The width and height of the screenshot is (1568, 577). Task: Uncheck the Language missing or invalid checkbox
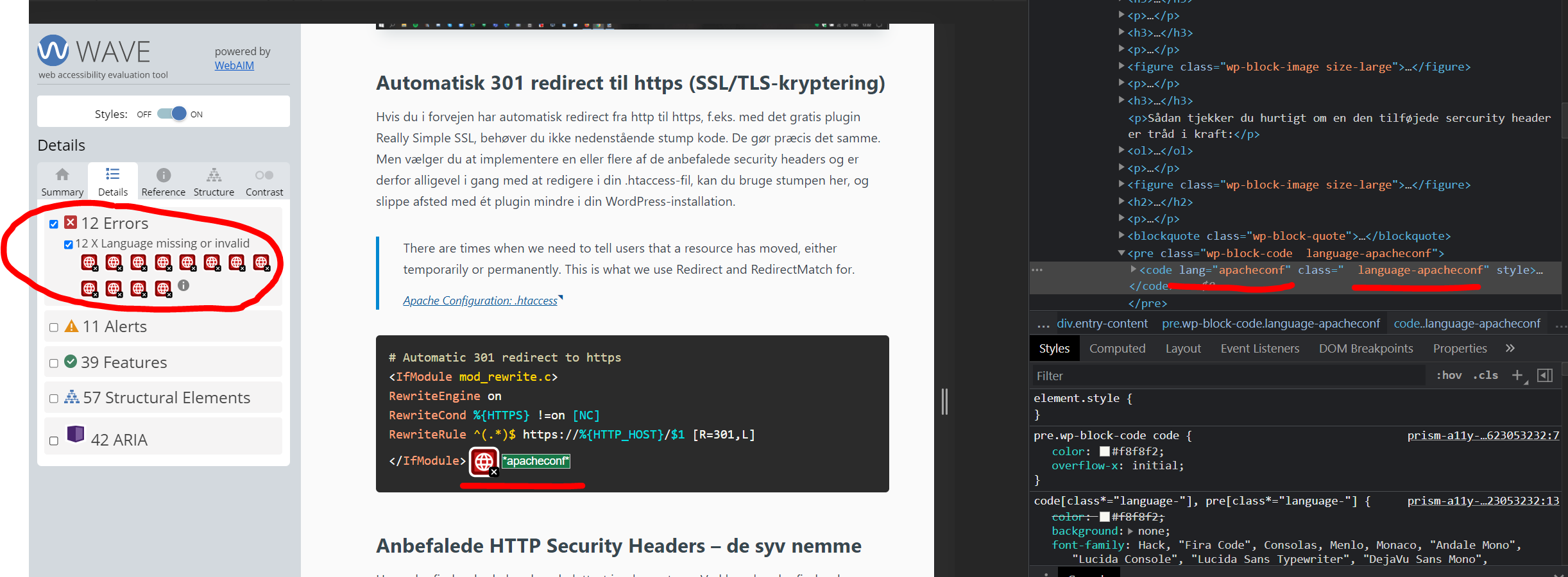pos(69,244)
